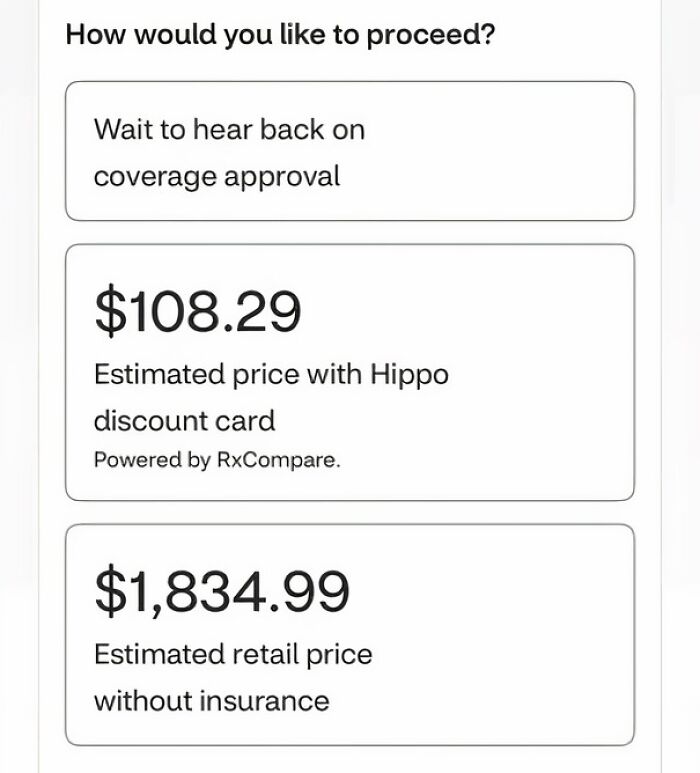This screenshot has height=773, width=700.
Task: Tap the coverage approval text line
Action: point(217,176)
